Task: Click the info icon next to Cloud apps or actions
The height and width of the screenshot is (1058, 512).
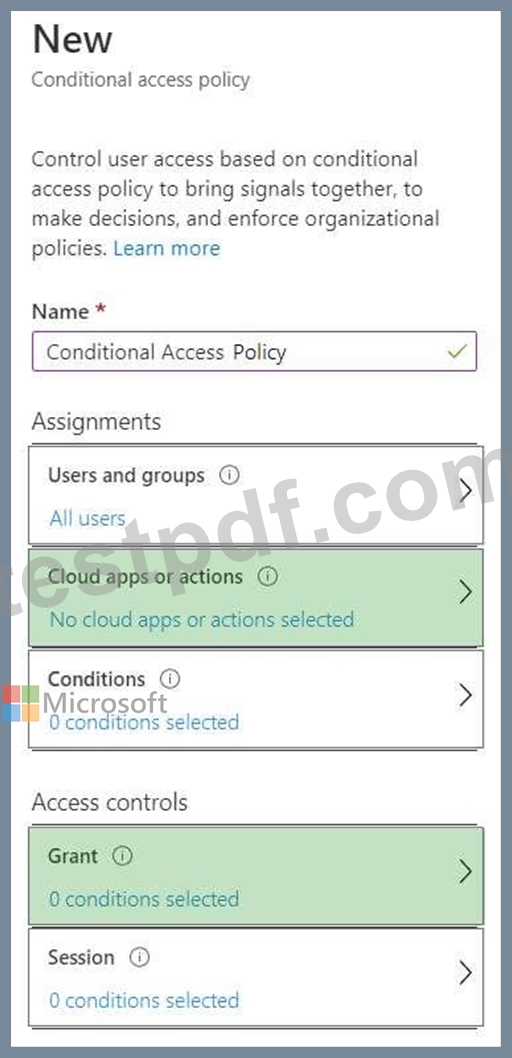Action: [268, 577]
